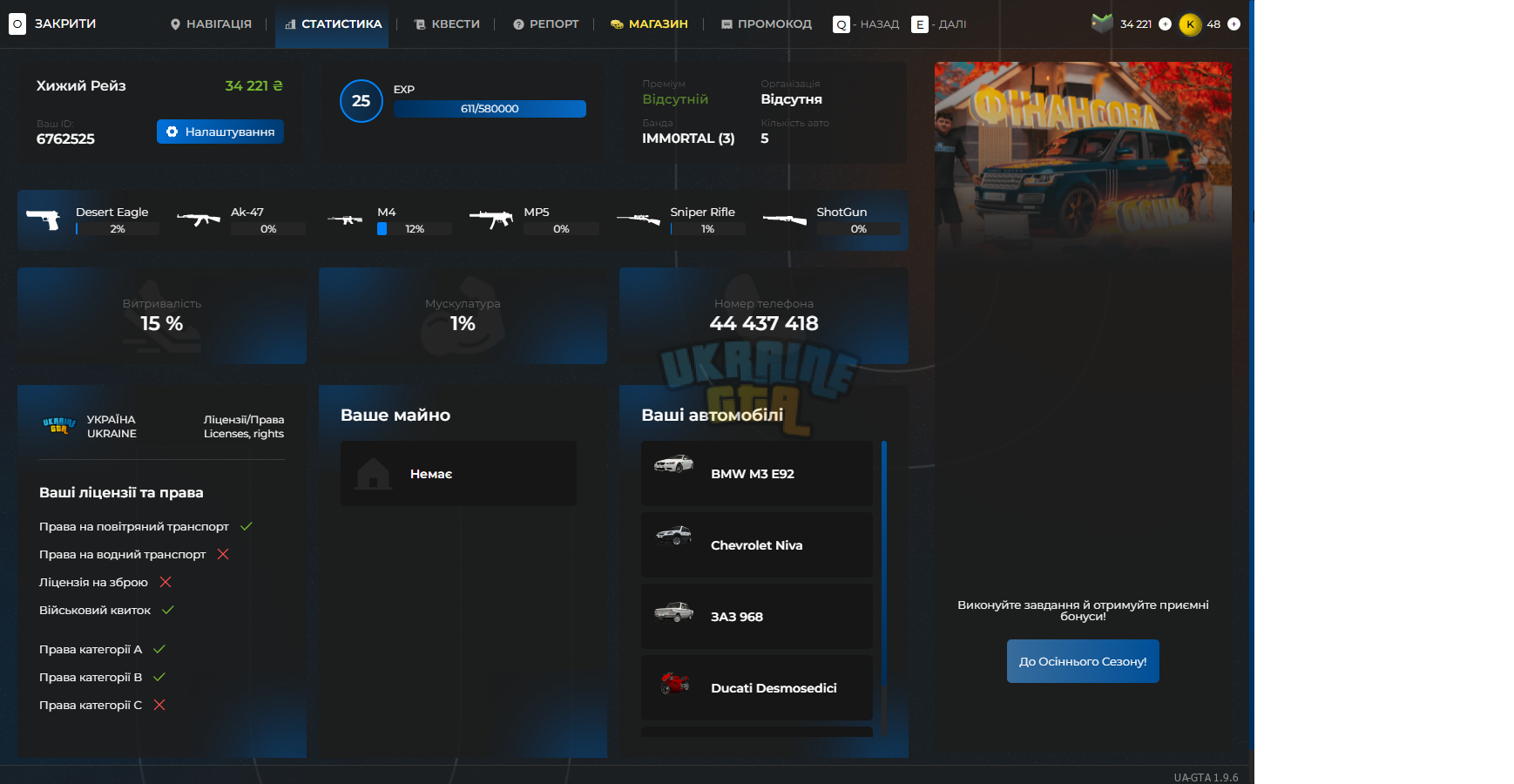Click the Desert Eagle skill bar 2%
The height and width of the screenshot is (784, 1514).
point(118,229)
